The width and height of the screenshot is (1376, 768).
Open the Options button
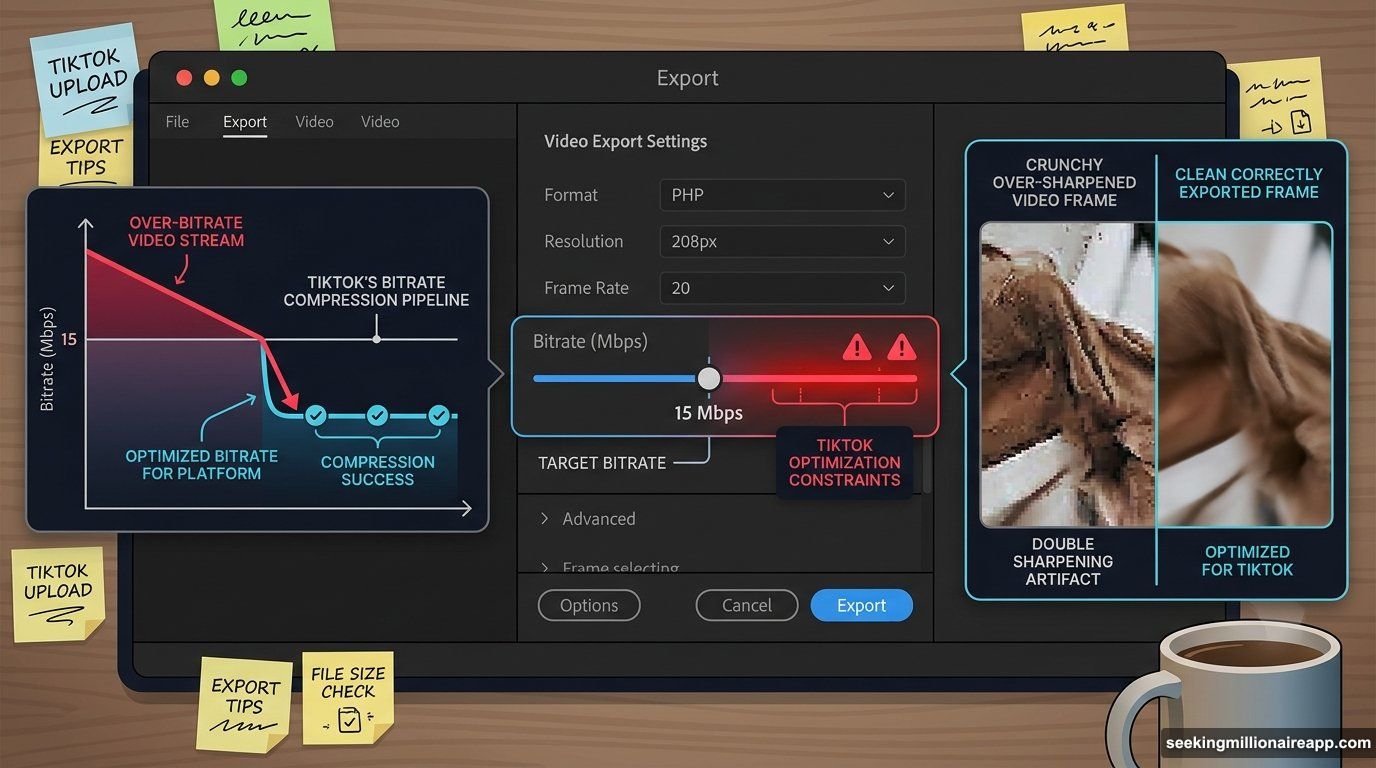pyautogui.click(x=589, y=605)
